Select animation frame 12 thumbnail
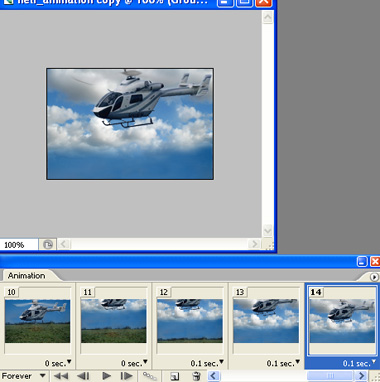Screen dimensions: 380x382 [190, 321]
